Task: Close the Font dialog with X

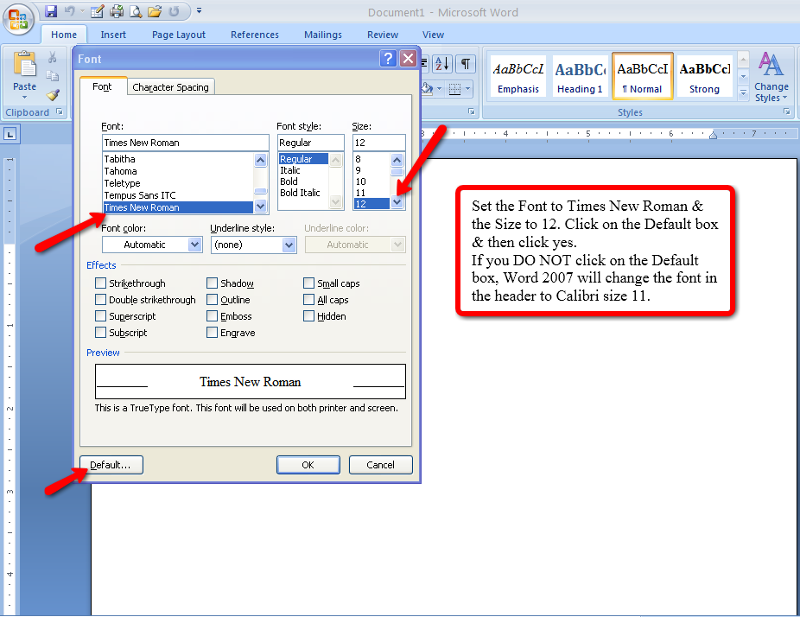Action: click(408, 59)
